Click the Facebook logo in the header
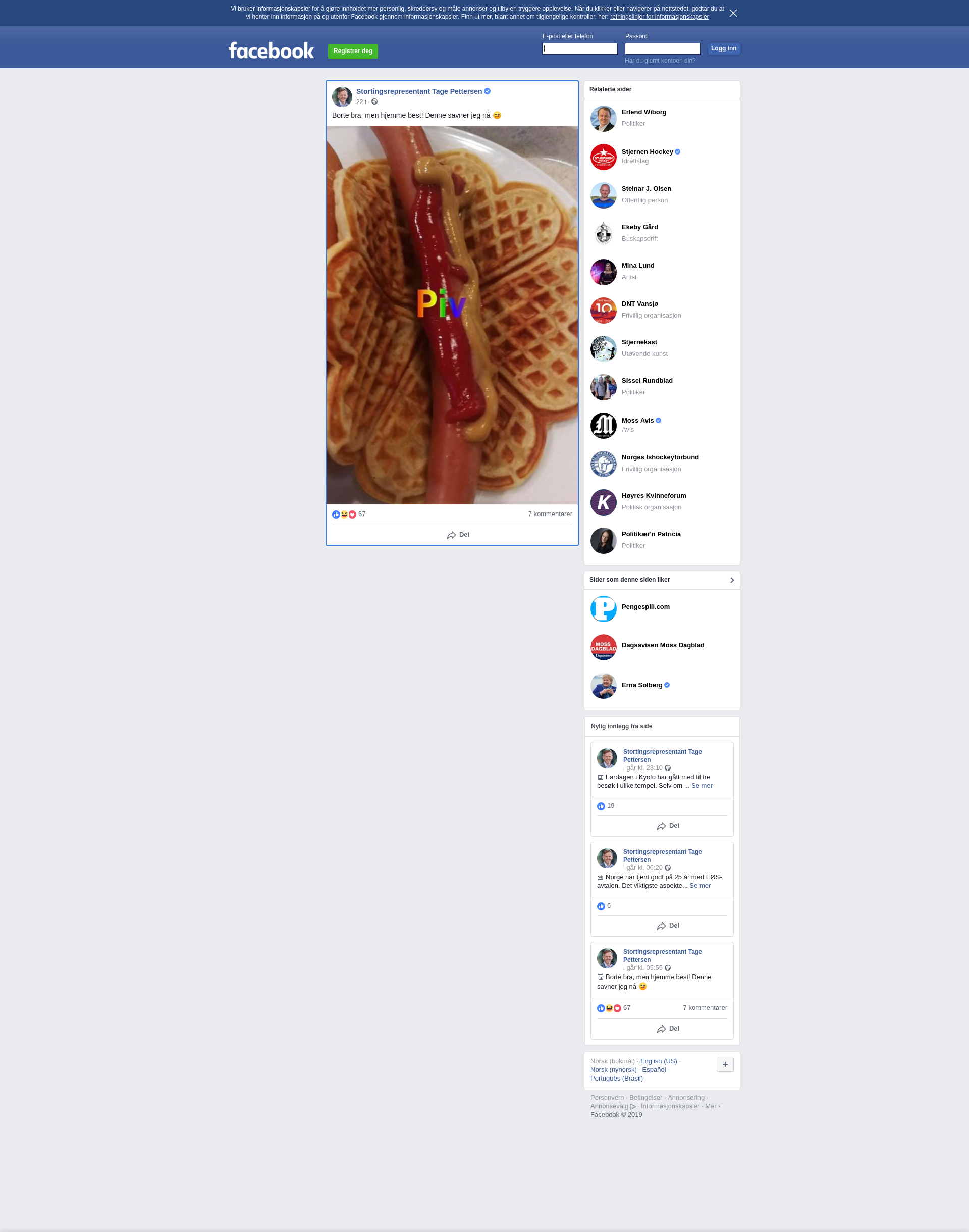This screenshot has height=1232, width=969. [x=271, y=50]
